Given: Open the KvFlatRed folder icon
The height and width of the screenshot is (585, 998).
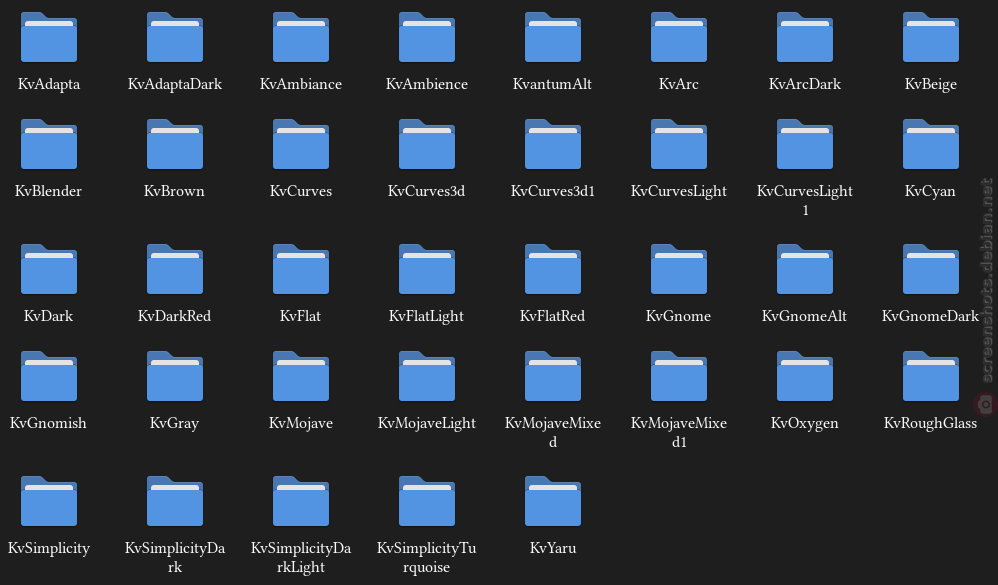Looking at the screenshot, I should 553,269.
